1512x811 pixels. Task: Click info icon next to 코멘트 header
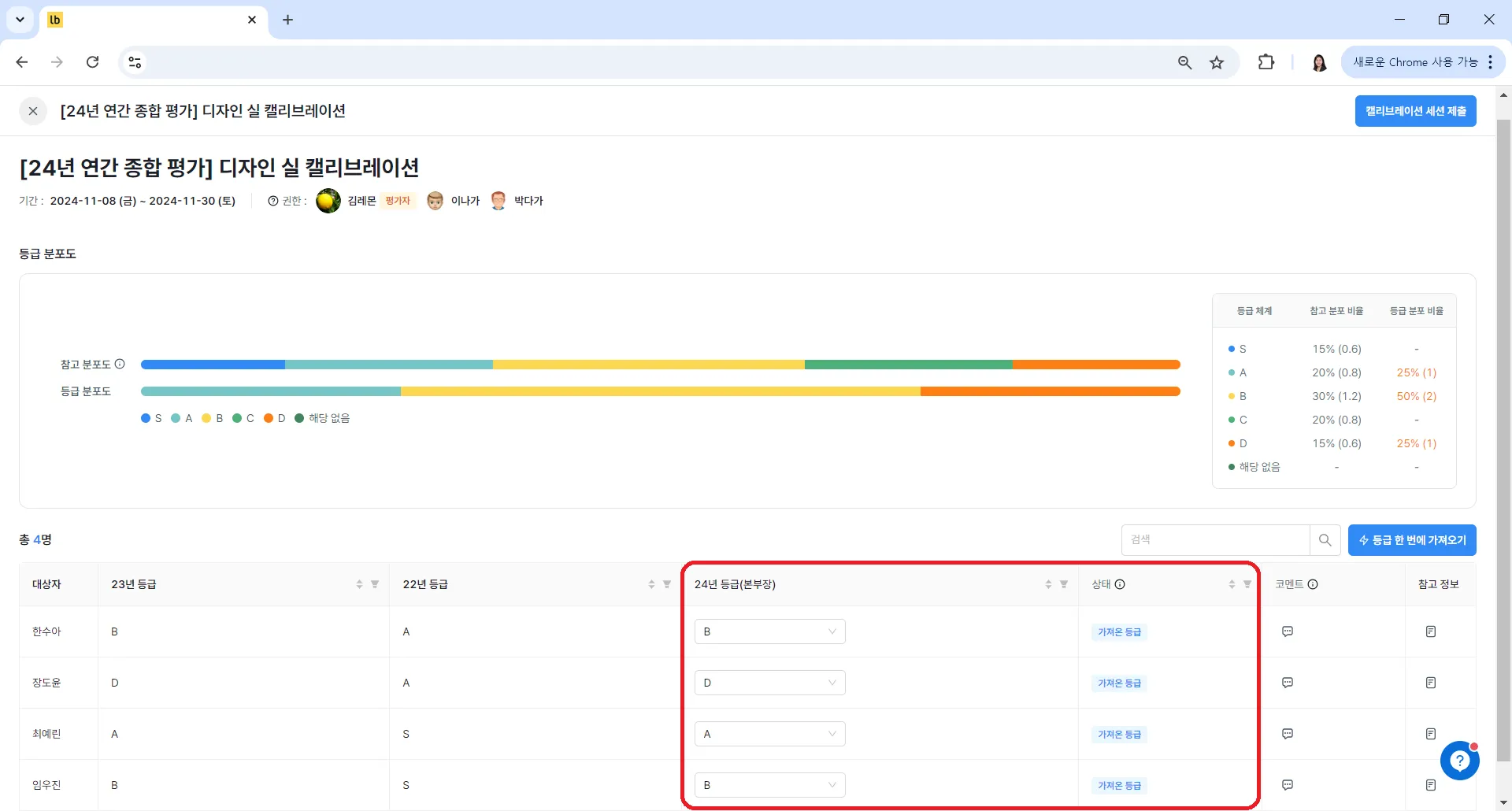point(1313,584)
